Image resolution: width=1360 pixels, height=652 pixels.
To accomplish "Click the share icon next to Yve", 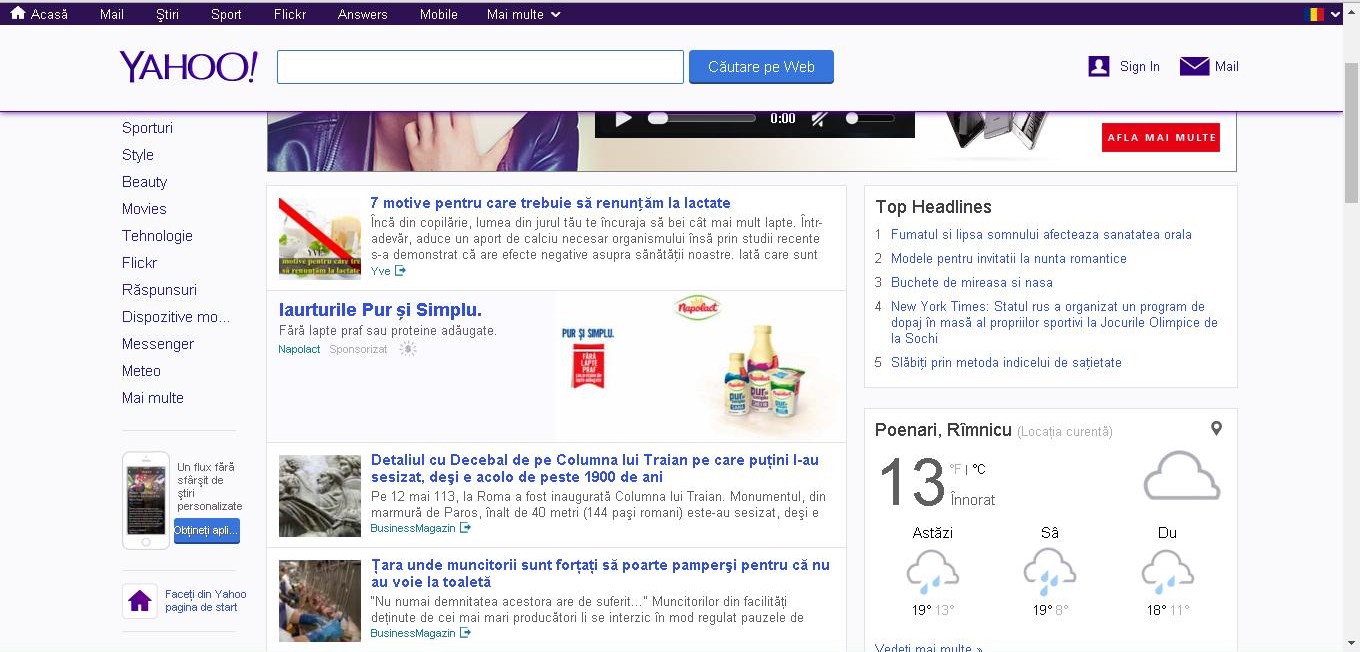I will (x=400, y=271).
